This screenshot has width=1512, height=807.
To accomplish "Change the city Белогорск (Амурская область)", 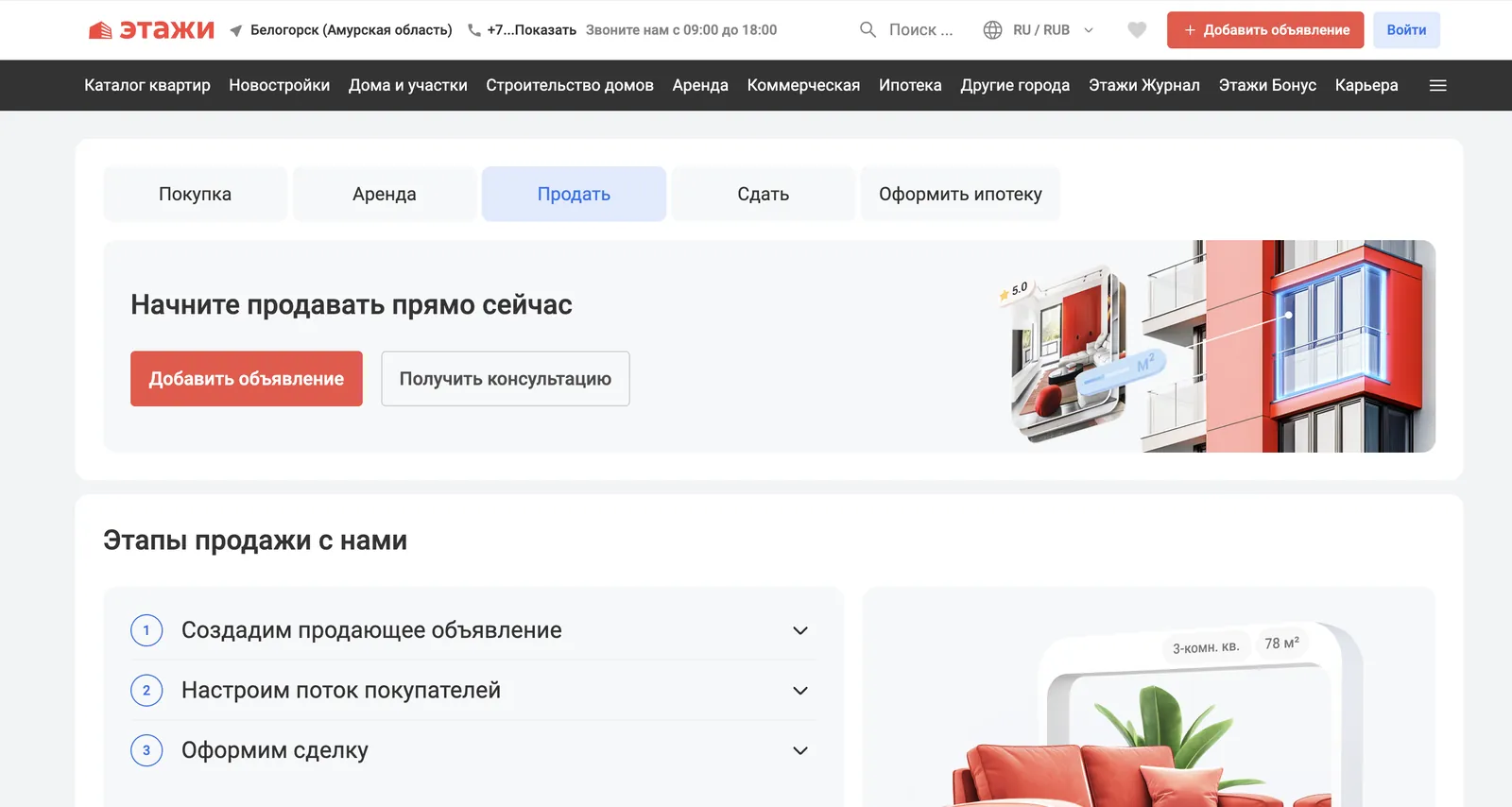I will (352, 30).
